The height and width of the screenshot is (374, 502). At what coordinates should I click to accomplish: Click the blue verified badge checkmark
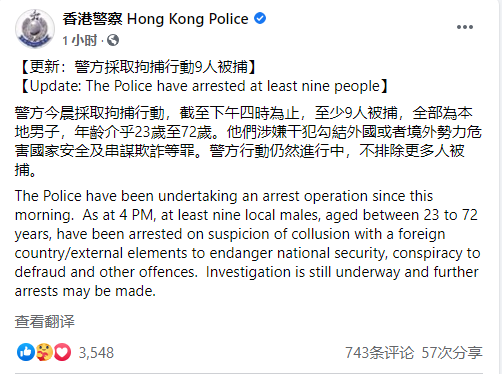[x=260, y=18]
